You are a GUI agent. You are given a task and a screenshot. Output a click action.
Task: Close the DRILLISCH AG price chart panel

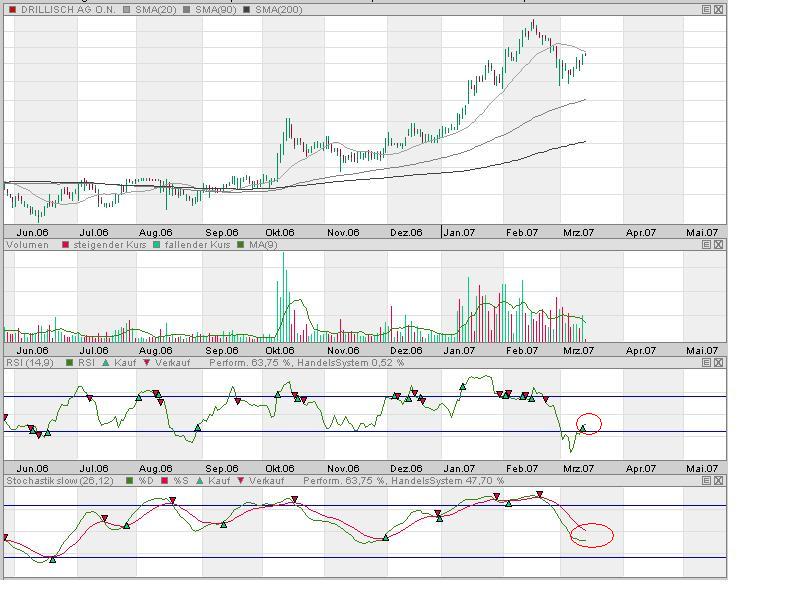(x=718, y=10)
